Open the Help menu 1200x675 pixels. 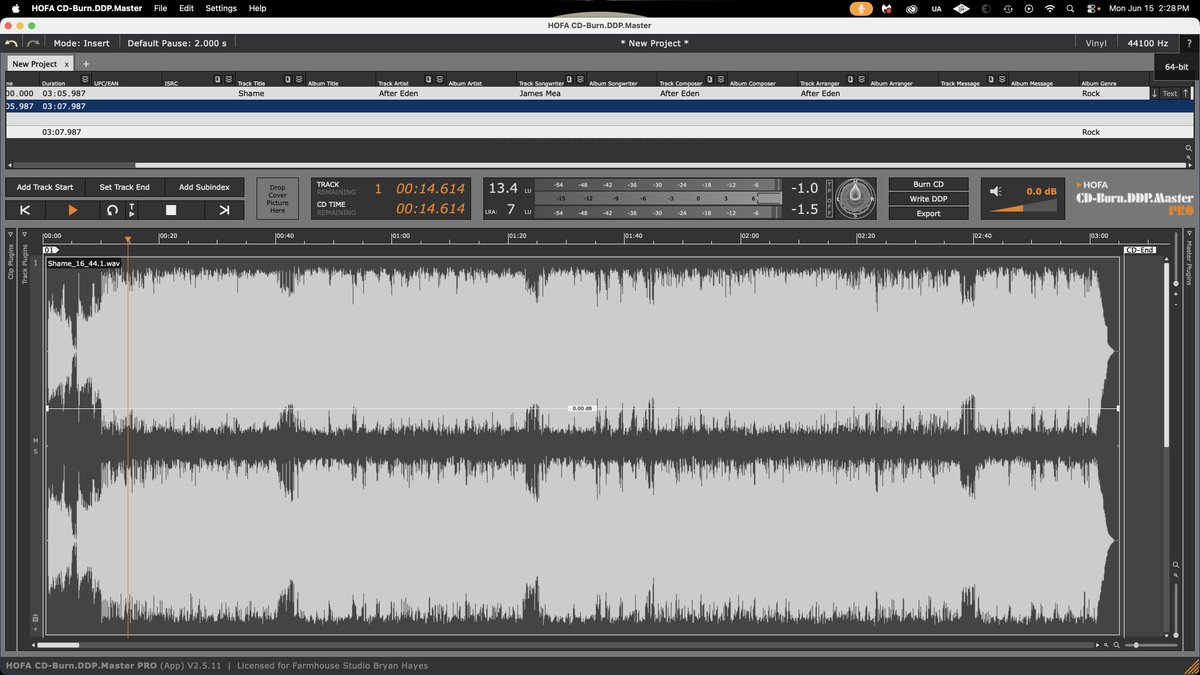coord(257,8)
